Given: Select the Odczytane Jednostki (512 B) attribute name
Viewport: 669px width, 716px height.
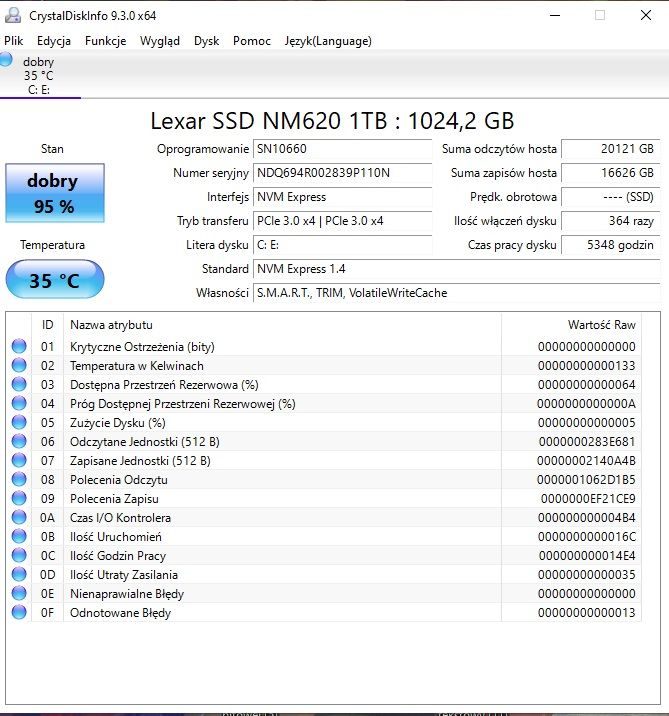Looking at the screenshot, I should pos(145,442).
